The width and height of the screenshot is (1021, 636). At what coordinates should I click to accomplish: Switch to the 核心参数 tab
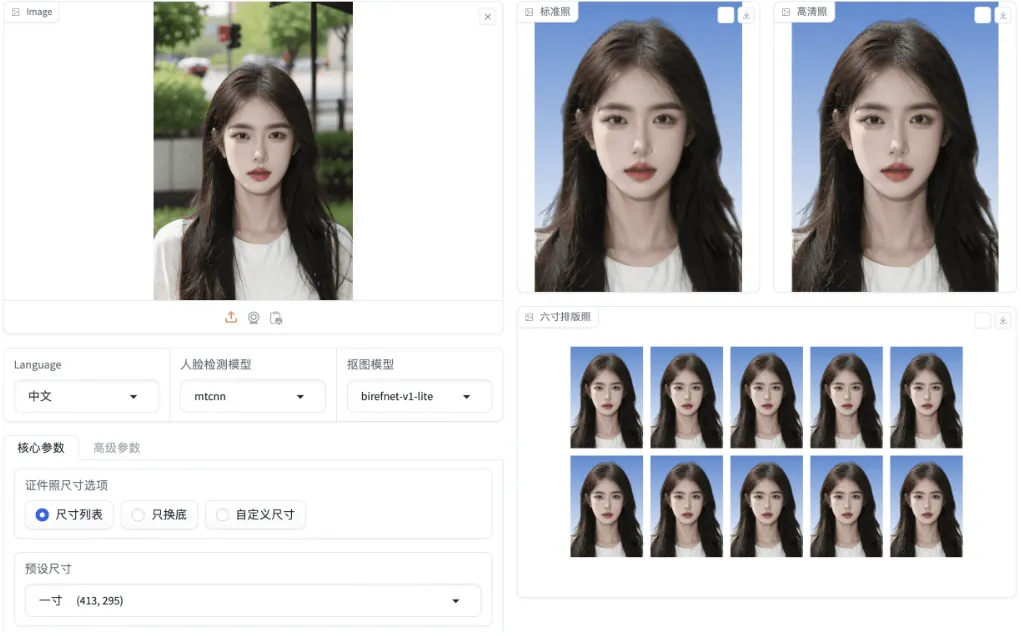(x=41, y=448)
